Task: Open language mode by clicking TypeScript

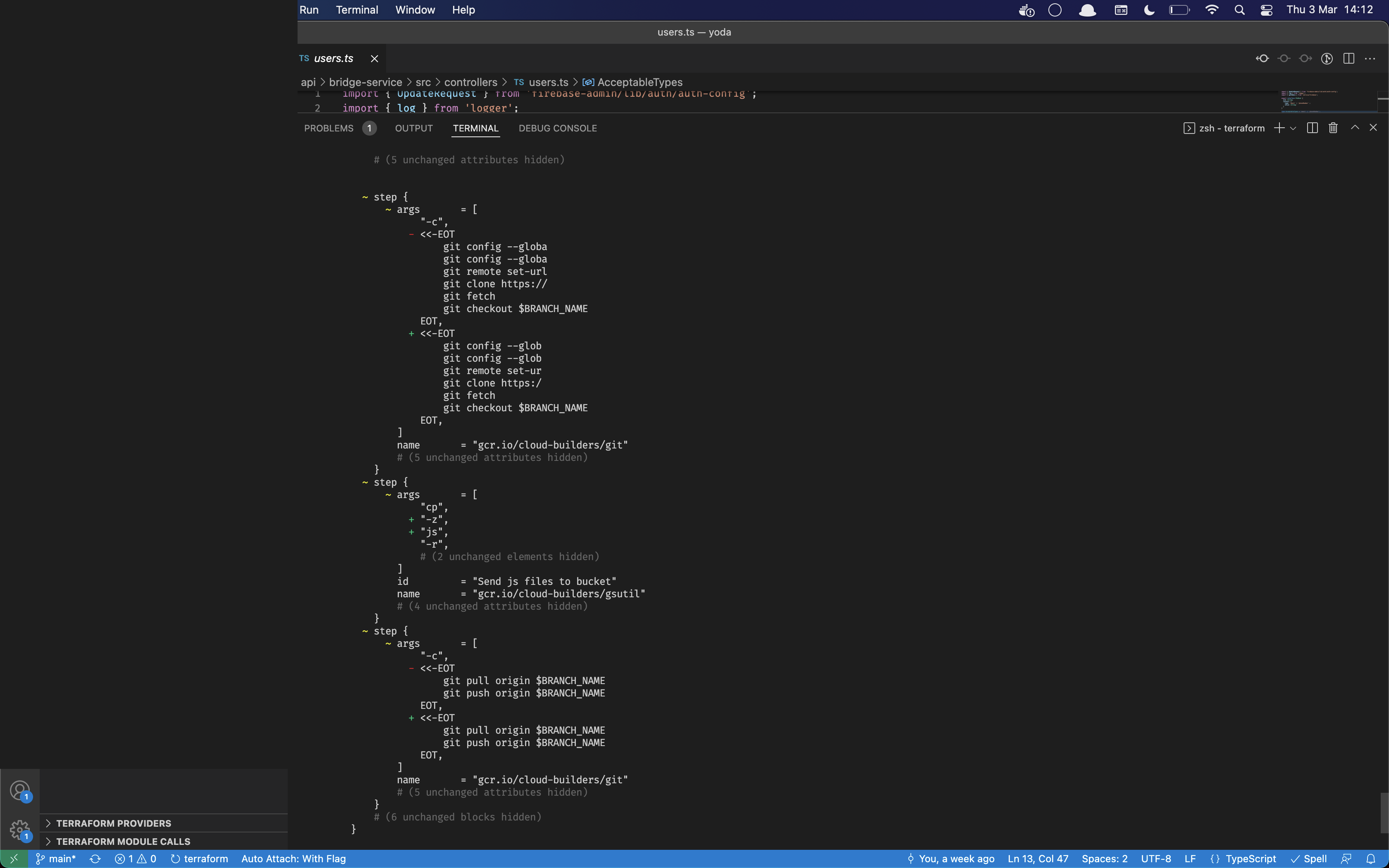Action: (1251, 858)
